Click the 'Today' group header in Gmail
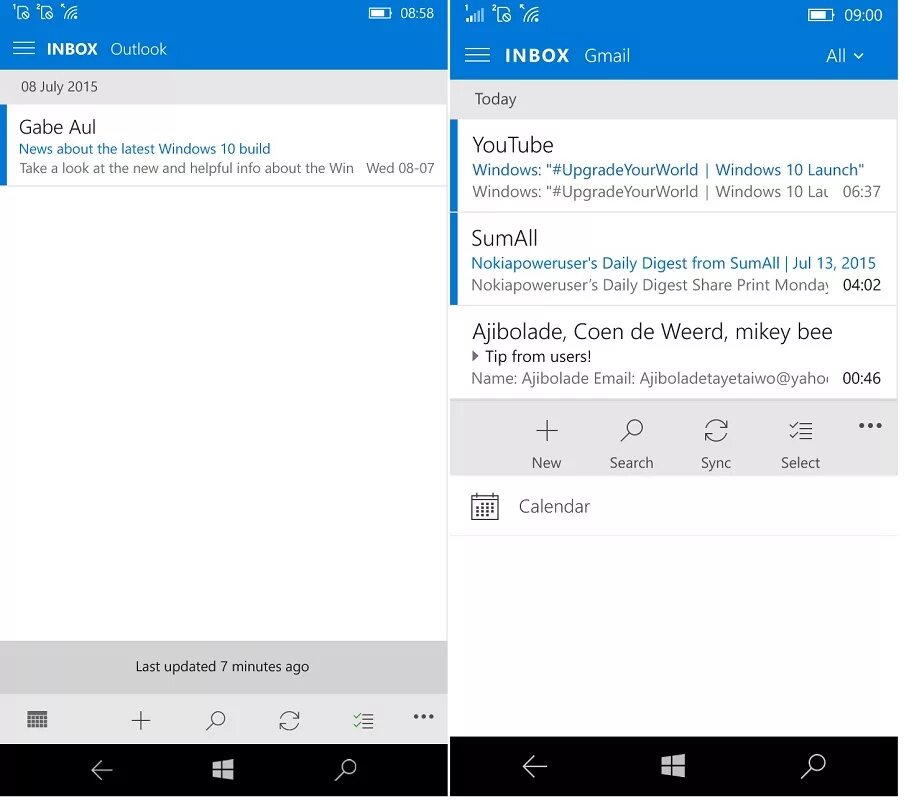Viewport: 904px width, 800px height. click(x=495, y=99)
